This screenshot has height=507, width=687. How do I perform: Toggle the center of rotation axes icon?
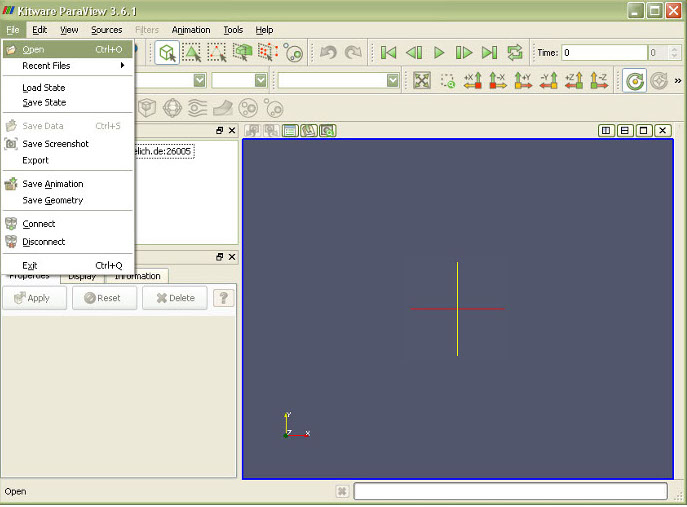[632, 81]
